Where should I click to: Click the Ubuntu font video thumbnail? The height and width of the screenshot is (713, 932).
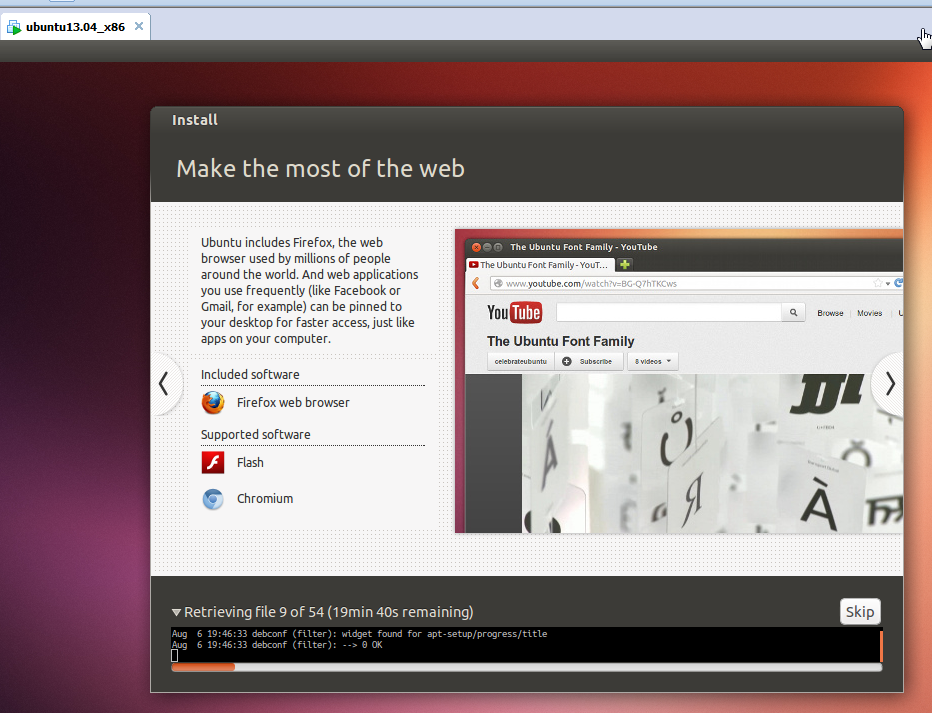pyautogui.click(x=712, y=453)
